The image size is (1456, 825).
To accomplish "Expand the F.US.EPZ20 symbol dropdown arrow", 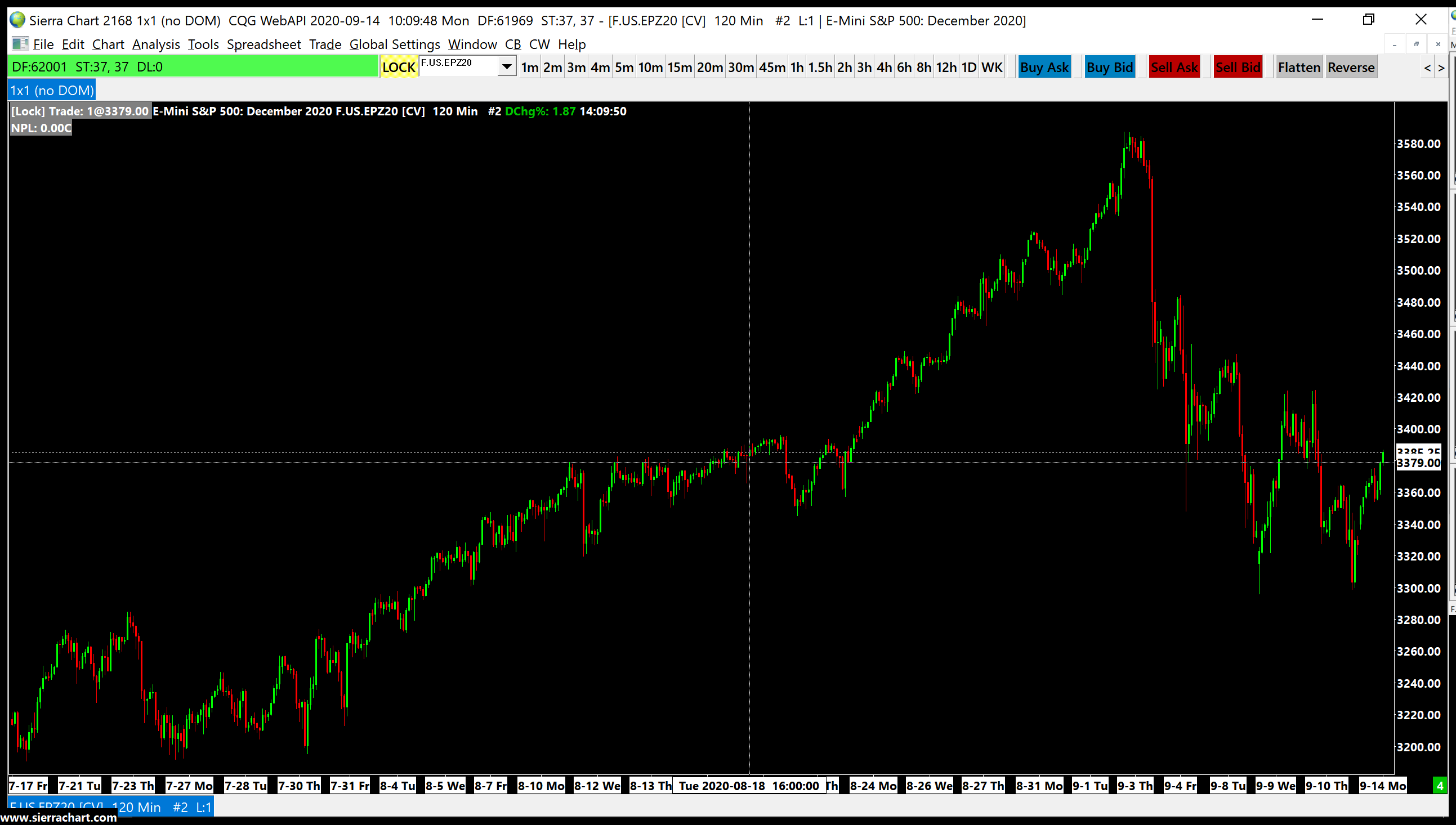I will (507, 67).
